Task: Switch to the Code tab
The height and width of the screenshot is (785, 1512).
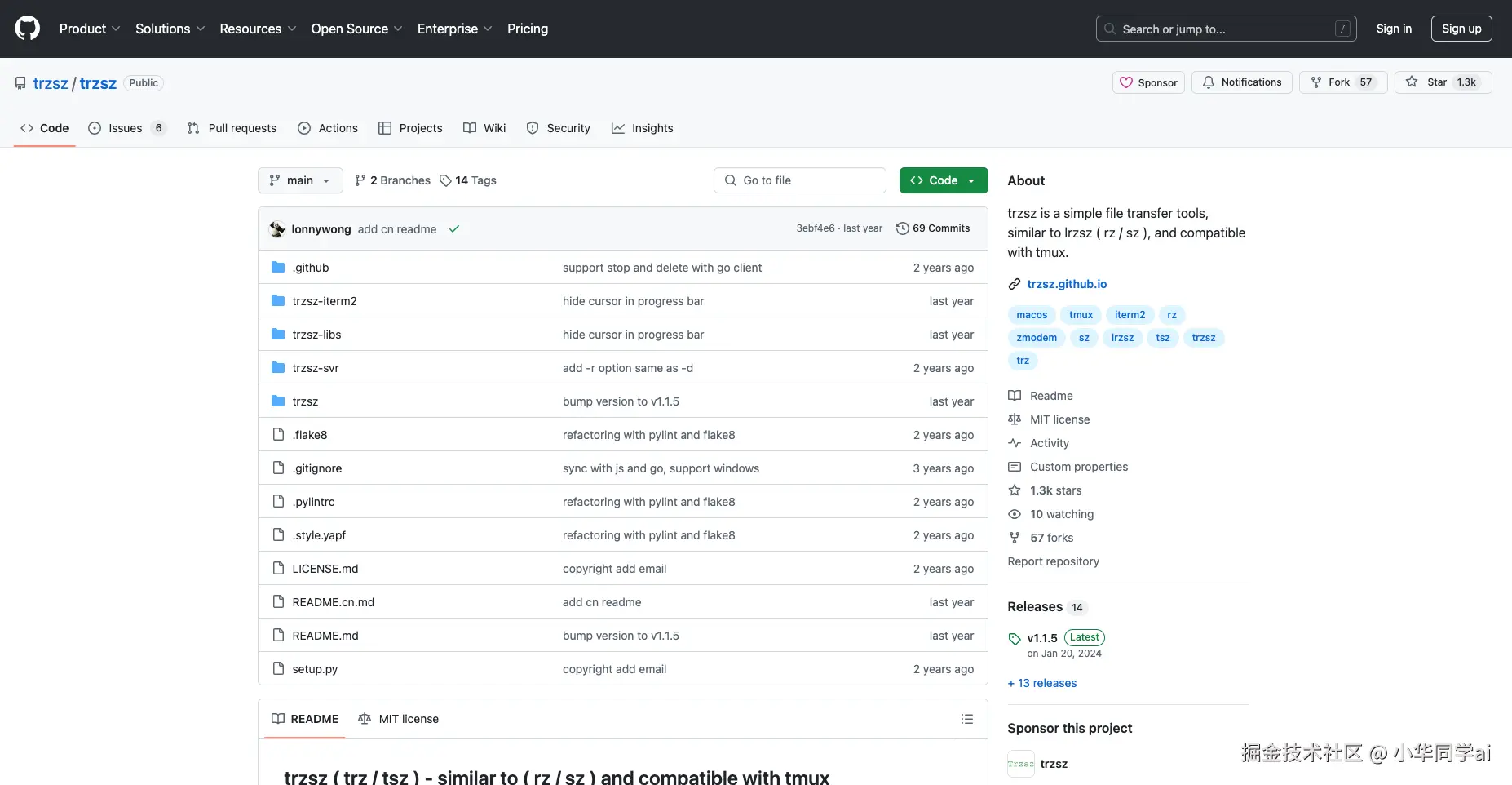Action: pyautogui.click(x=45, y=128)
